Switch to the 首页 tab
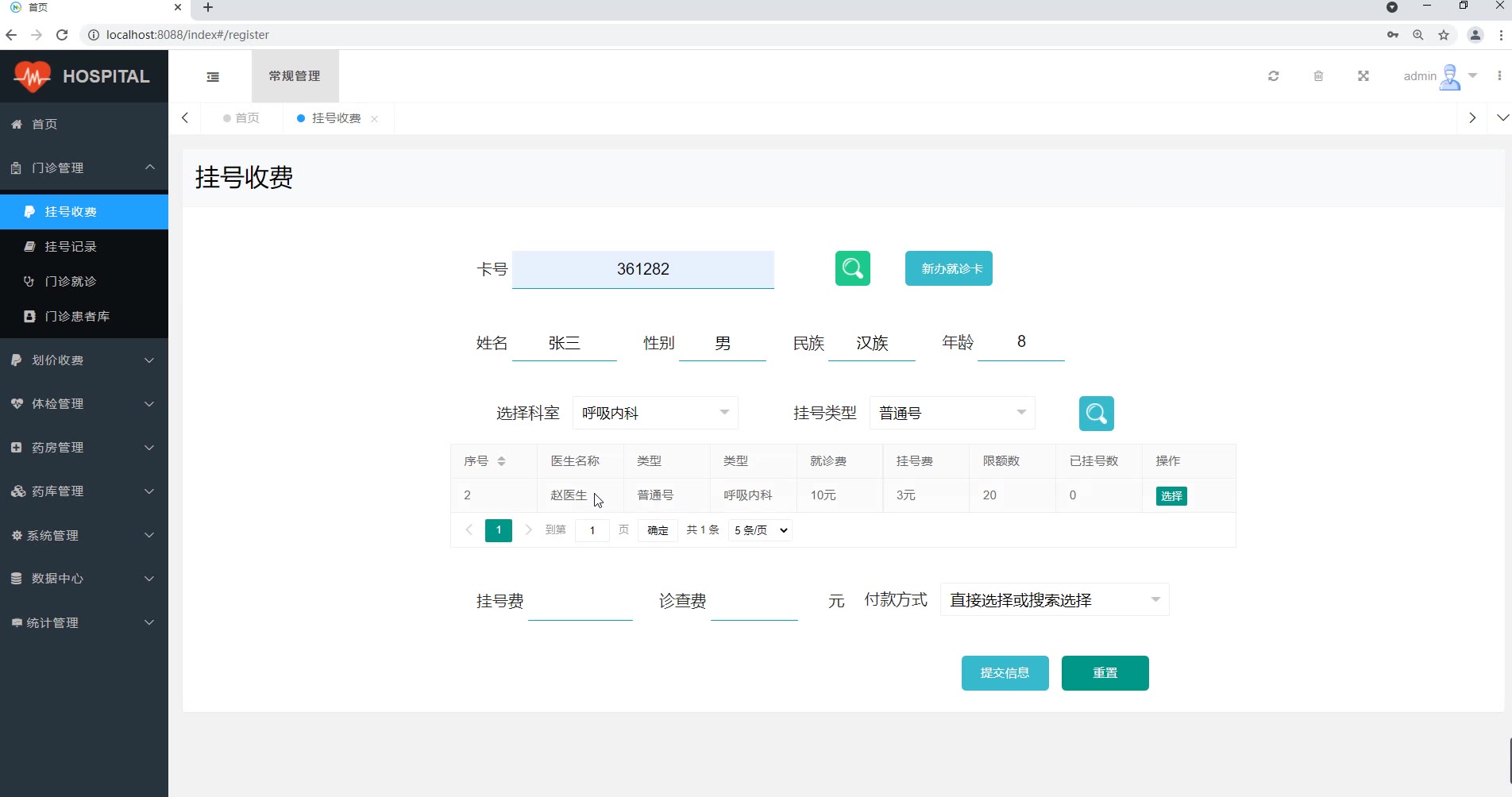 [x=242, y=118]
